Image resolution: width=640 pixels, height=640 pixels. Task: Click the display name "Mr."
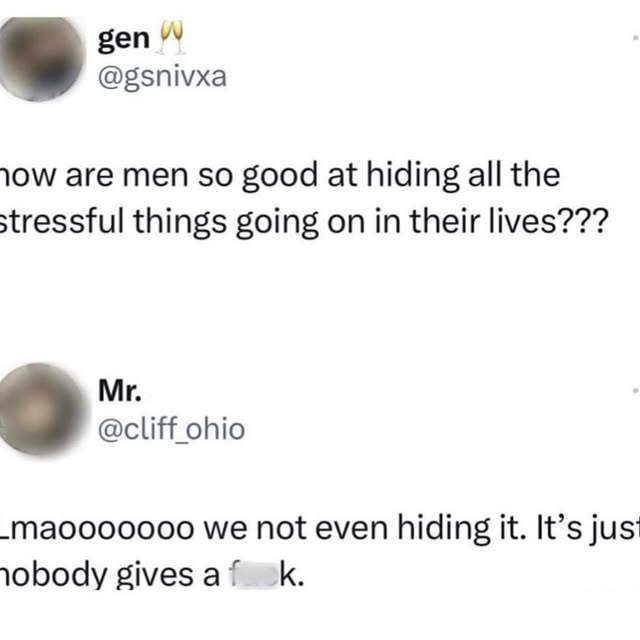[120, 391]
